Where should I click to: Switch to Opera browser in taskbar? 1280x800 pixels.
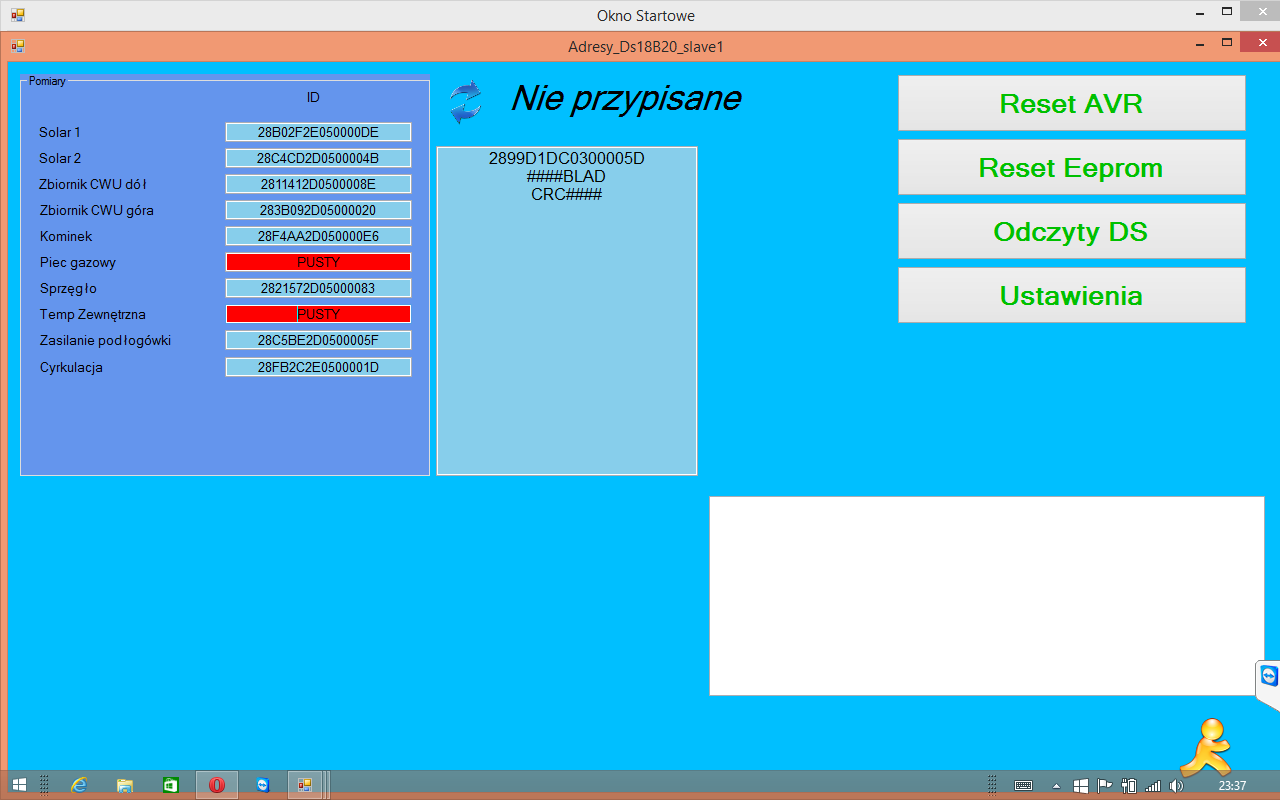tap(217, 785)
